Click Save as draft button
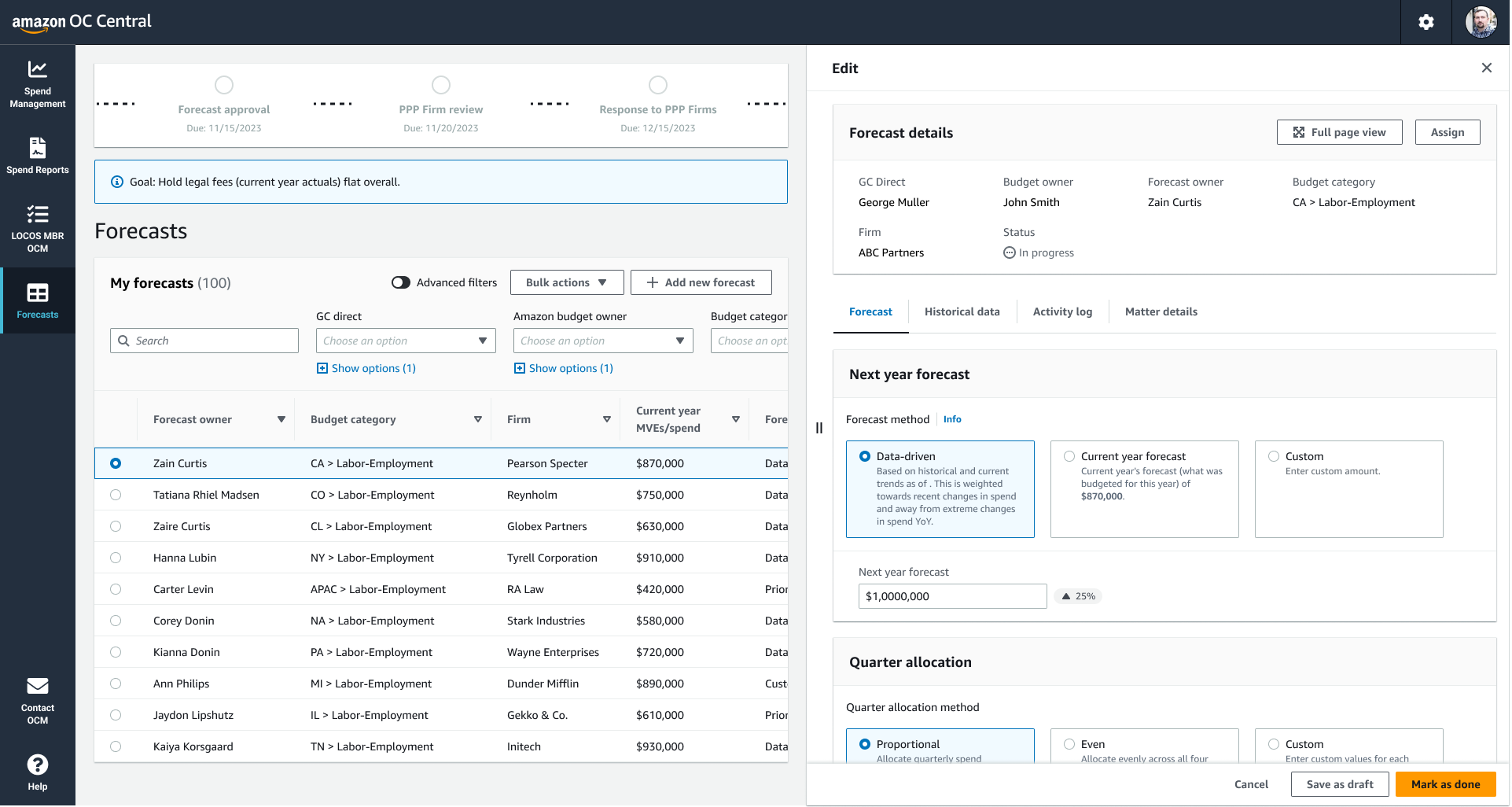This screenshot has height=807, width=1512. [1340, 784]
